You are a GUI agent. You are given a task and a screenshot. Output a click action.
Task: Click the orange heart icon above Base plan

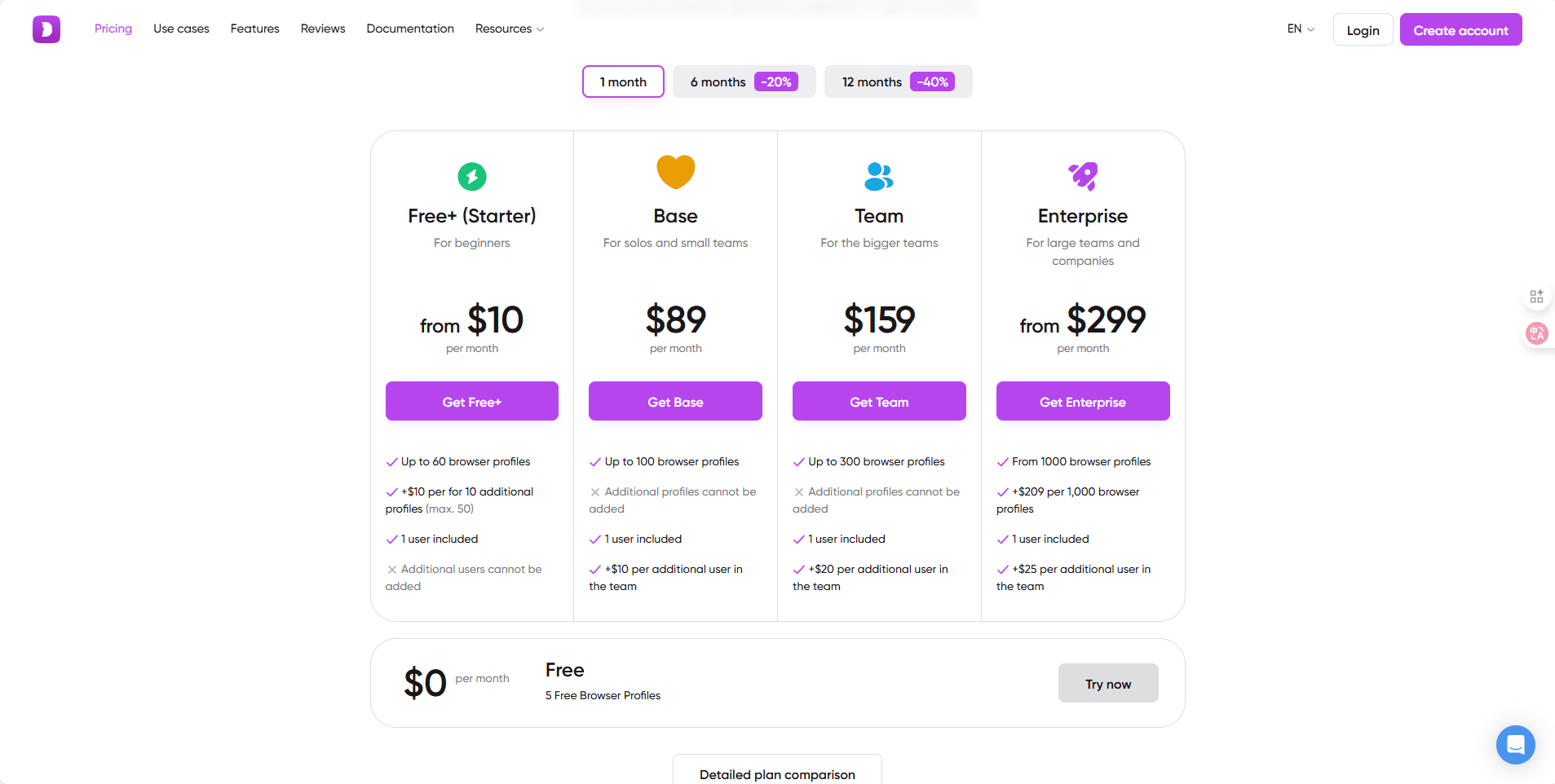tap(675, 172)
